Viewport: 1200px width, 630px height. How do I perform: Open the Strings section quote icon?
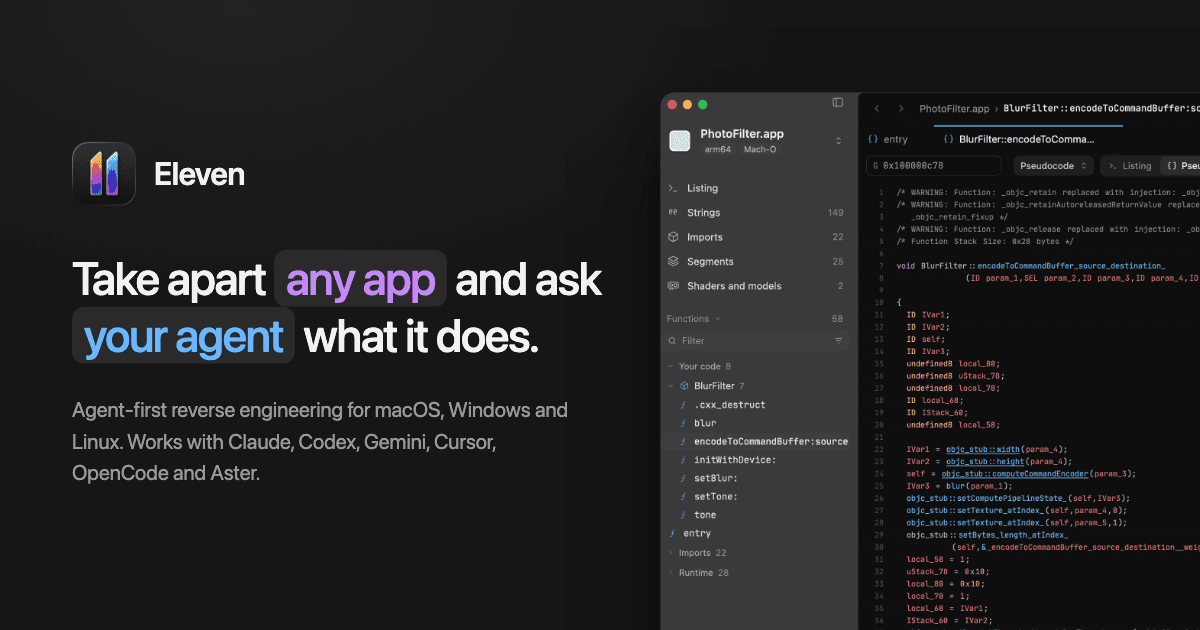(x=674, y=213)
